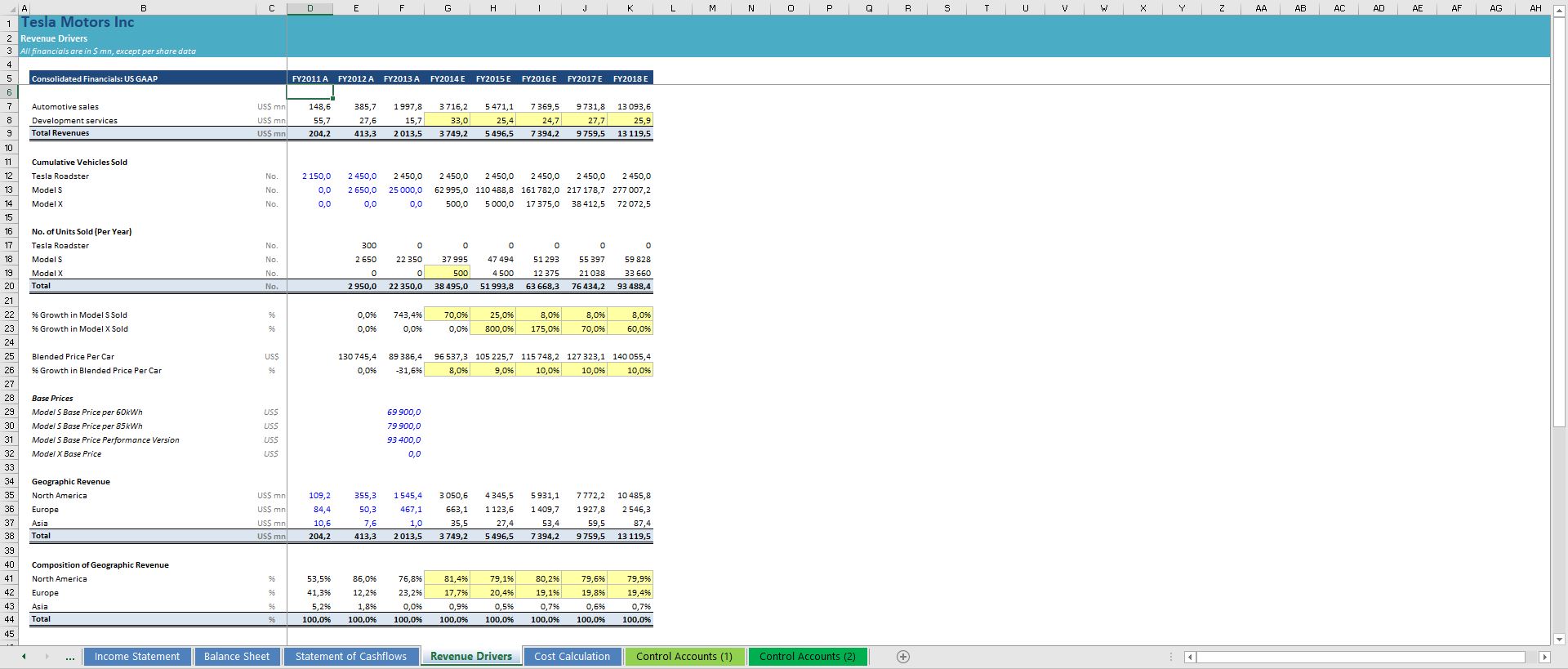The image size is (1568, 669).
Task: Click Model S Performance price 93 400,0
Action: point(402,439)
